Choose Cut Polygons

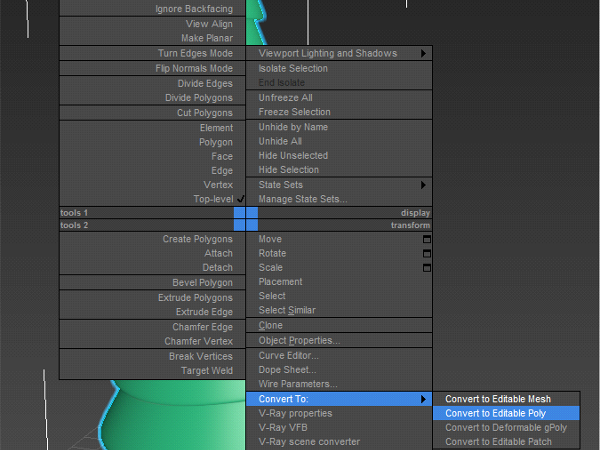click(x=152, y=113)
